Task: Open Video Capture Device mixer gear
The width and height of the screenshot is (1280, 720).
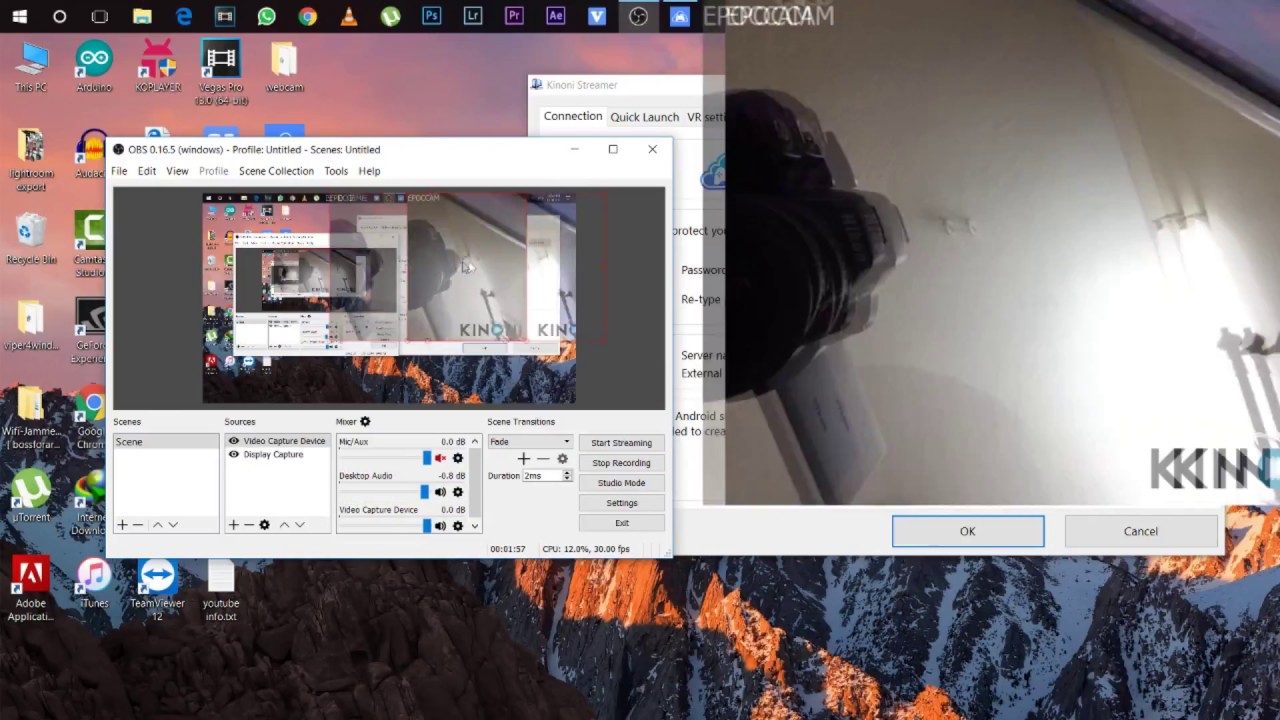Action: (458, 526)
